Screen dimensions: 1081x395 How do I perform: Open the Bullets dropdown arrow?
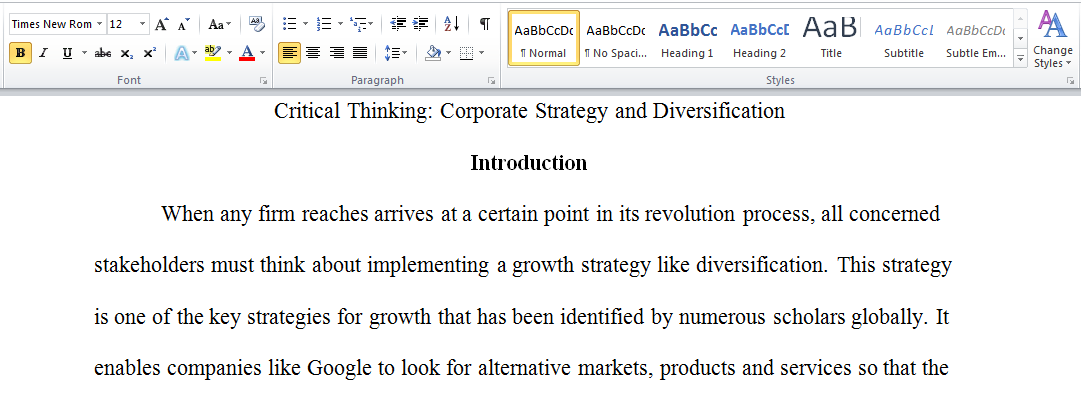coord(305,24)
